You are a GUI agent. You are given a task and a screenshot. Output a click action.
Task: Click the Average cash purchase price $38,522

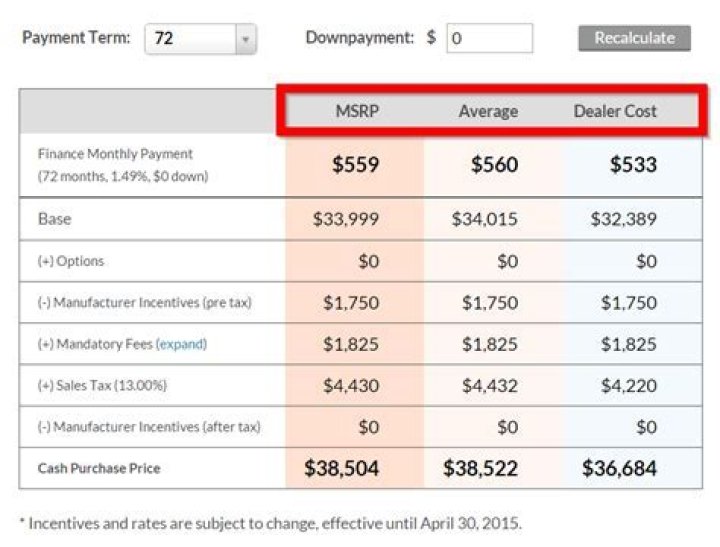pos(480,468)
